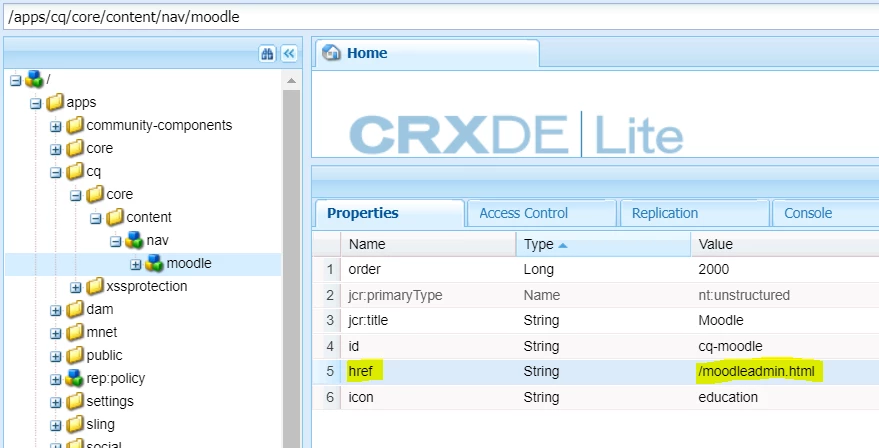Open the Console tab

click(826, 213)
